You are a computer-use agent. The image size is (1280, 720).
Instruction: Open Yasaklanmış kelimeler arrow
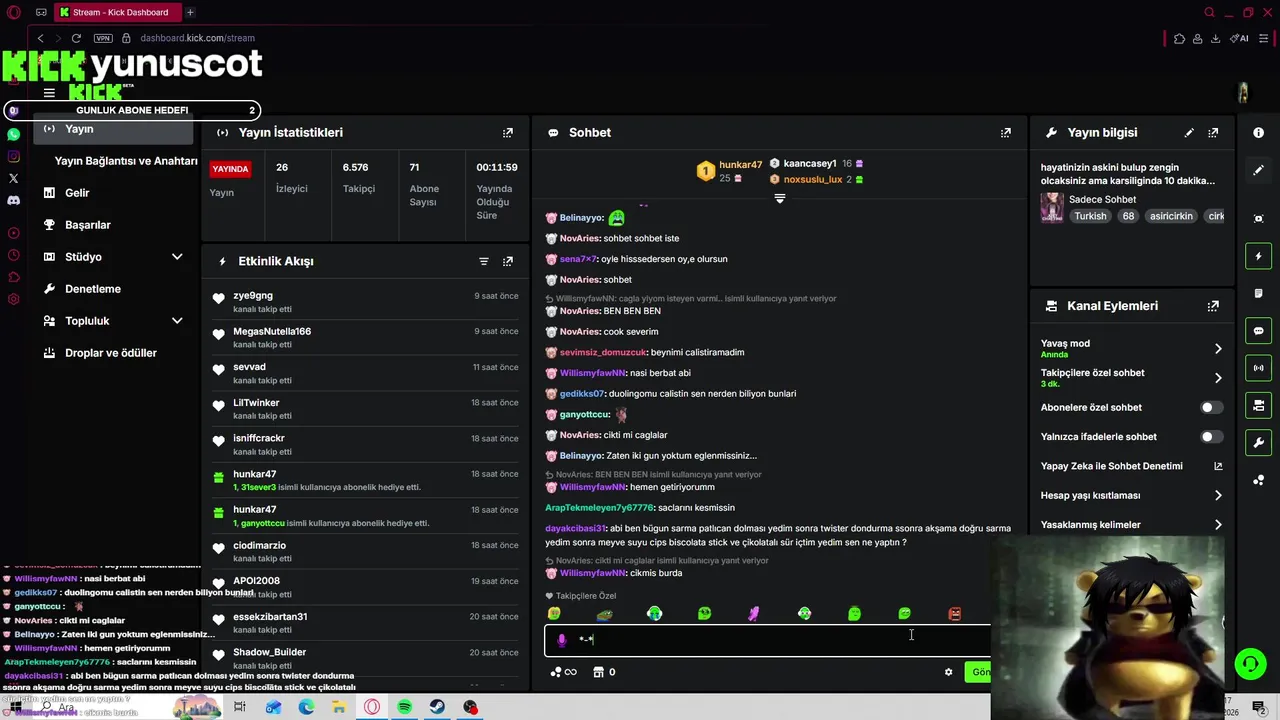click(x=1218, y=524)
